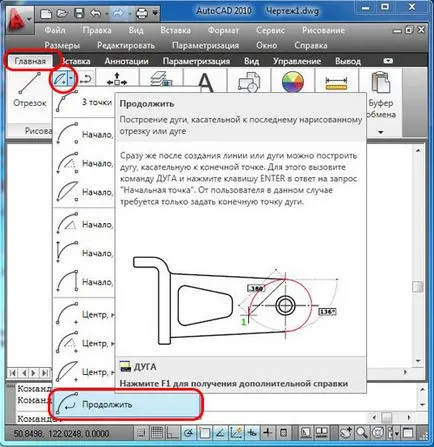Toggle grid display in status bar
Viewport: 434px width, 447px height.
pos(157,433)
